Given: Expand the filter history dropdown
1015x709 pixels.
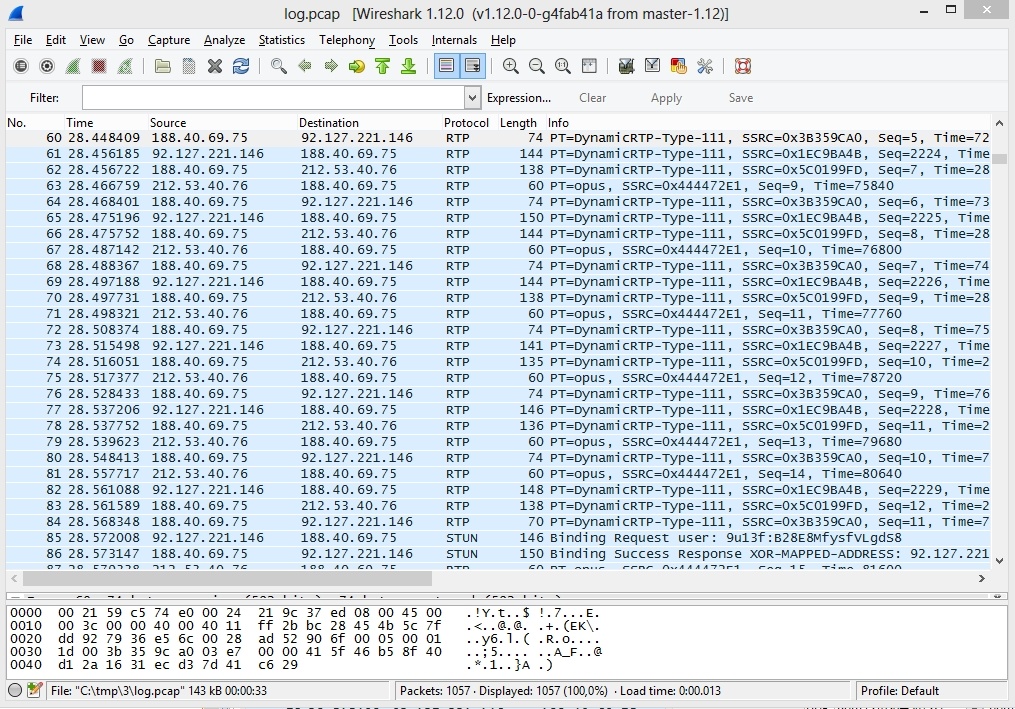Looking at the screenshot, I should coord(473,98).
